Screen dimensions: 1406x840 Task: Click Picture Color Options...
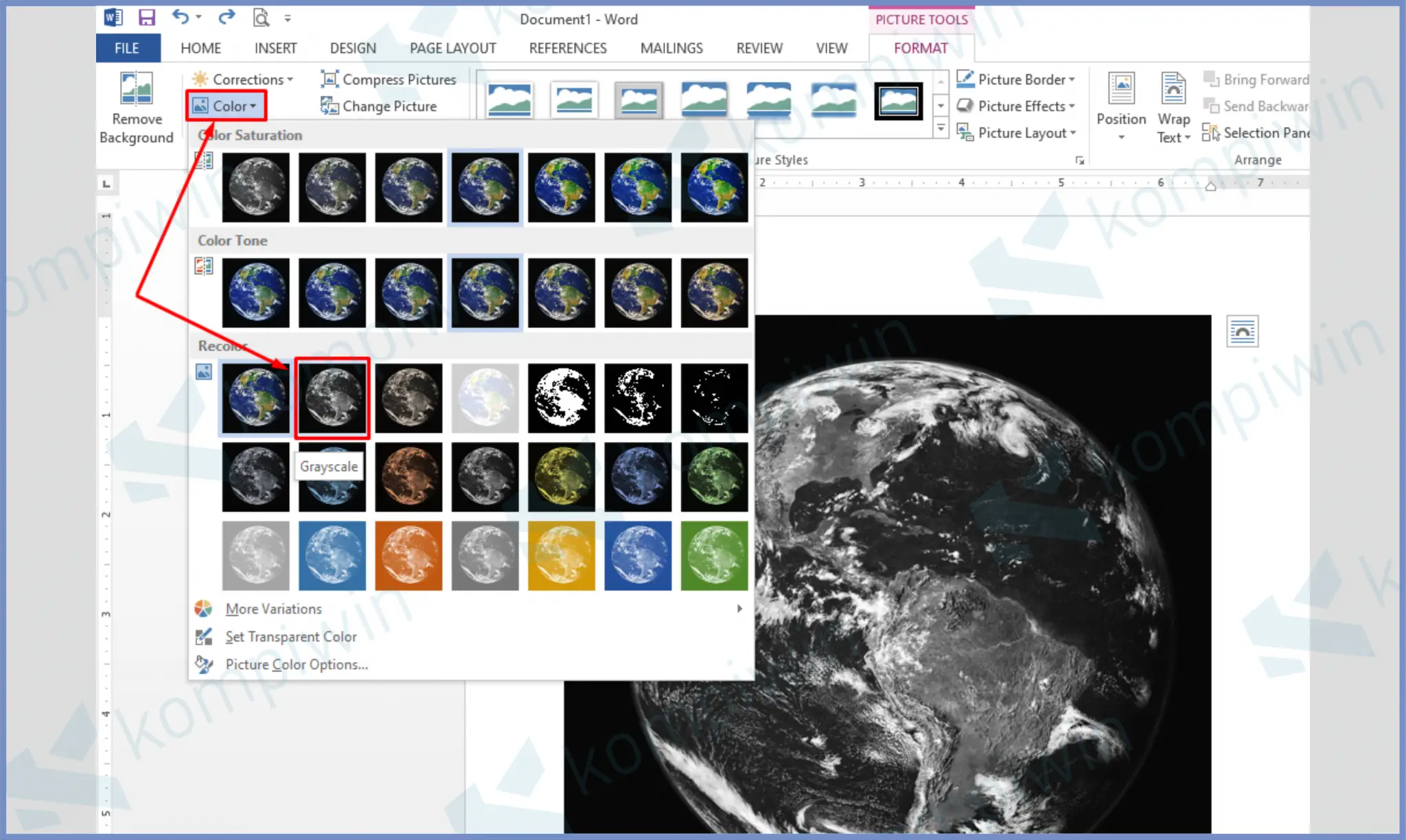[296, 664]
